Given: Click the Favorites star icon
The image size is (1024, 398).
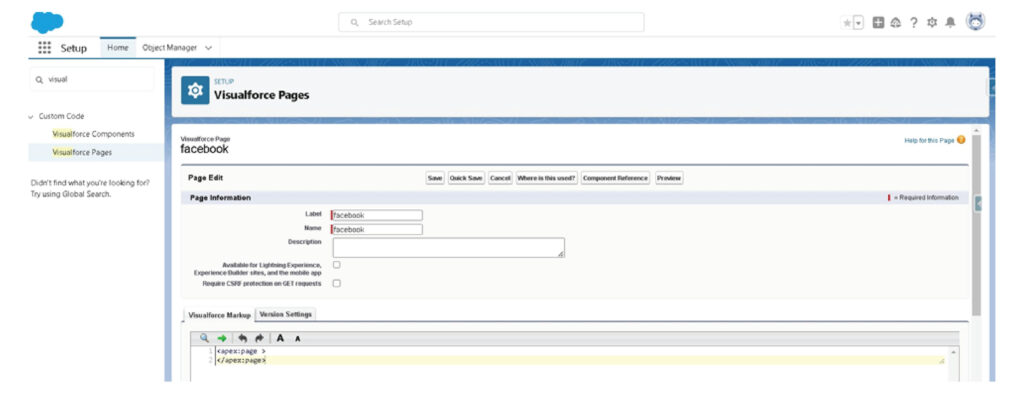Looking at the screenshot, I should tap(847, 23).
